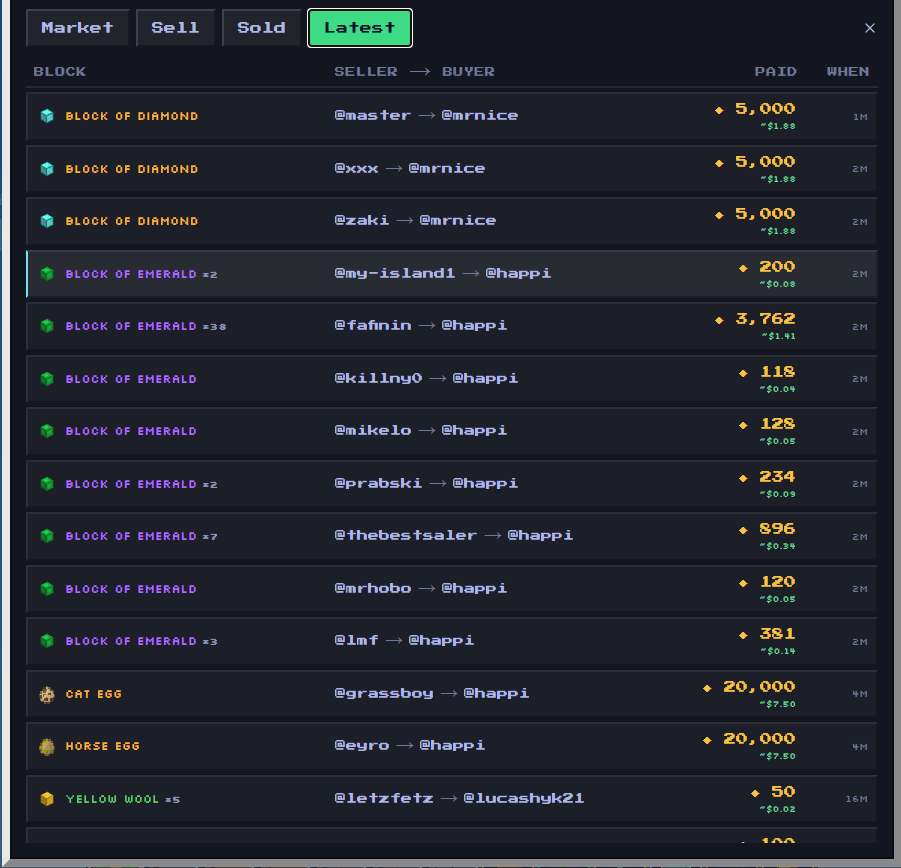Select the Latest tab
Screen dimensions: 901x868
tap(360, 28)
